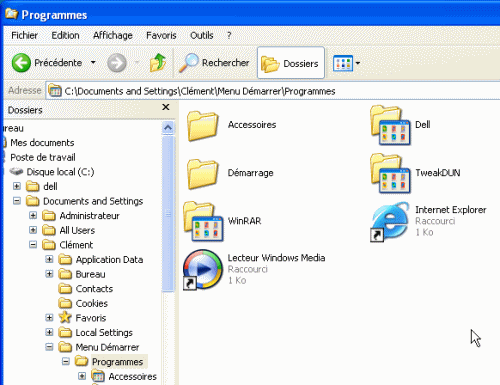Click the Lecteur Windows Media name
The width and height of the screenshot is (500, 385).
point(276,258)
